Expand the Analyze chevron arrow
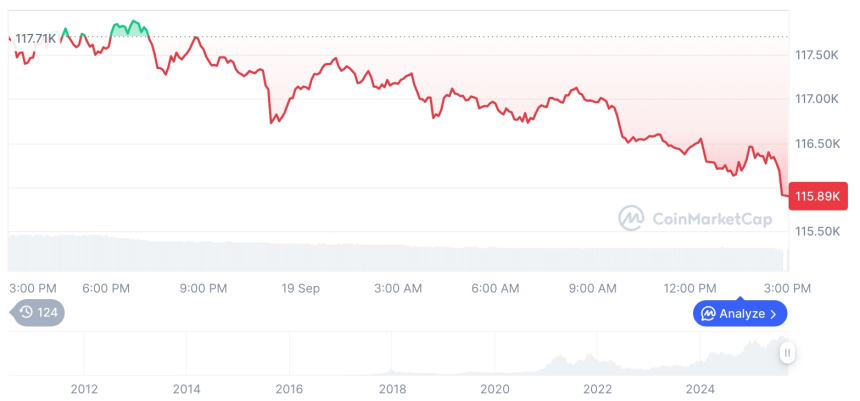Image resolution: width=860 pixels, height=401 pixels. tap(774, 314)
